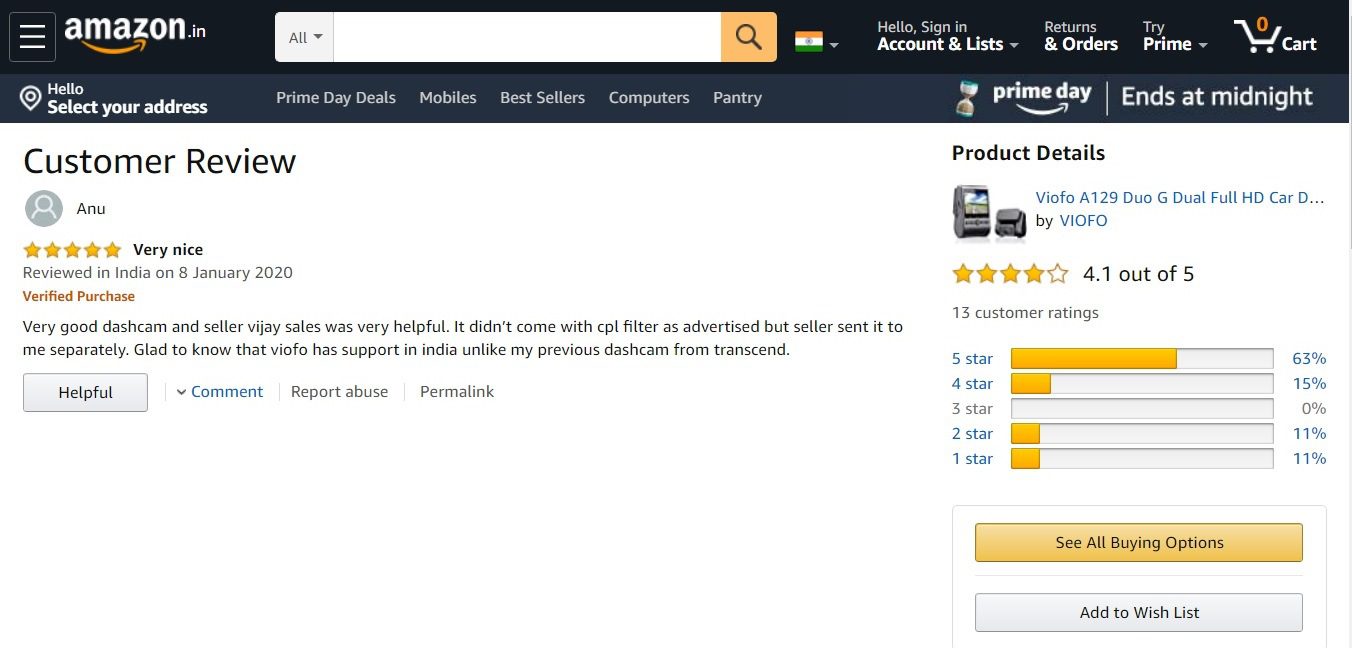Click the location pin address icon

pyautogui.click(x=31, y=98)
